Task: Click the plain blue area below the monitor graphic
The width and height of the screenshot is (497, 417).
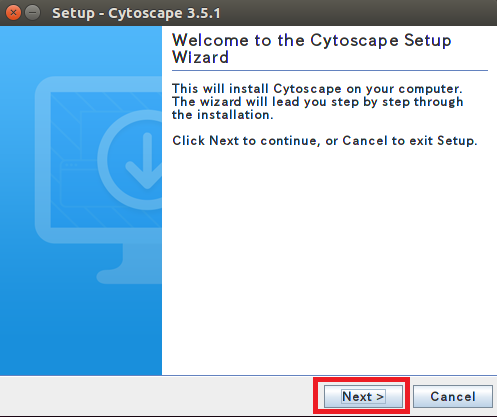Action: tap(81, 330)
